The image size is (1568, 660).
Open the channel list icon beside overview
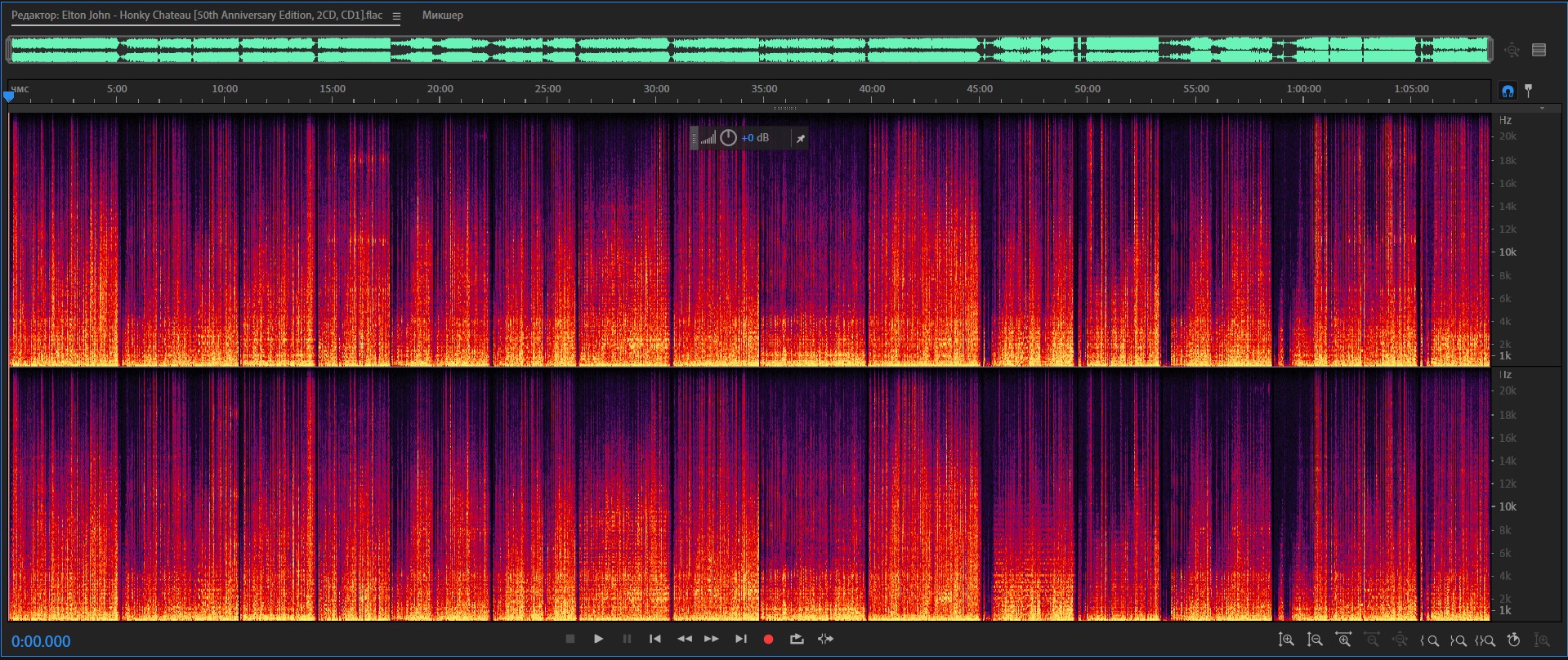(x=1539, y=50)
